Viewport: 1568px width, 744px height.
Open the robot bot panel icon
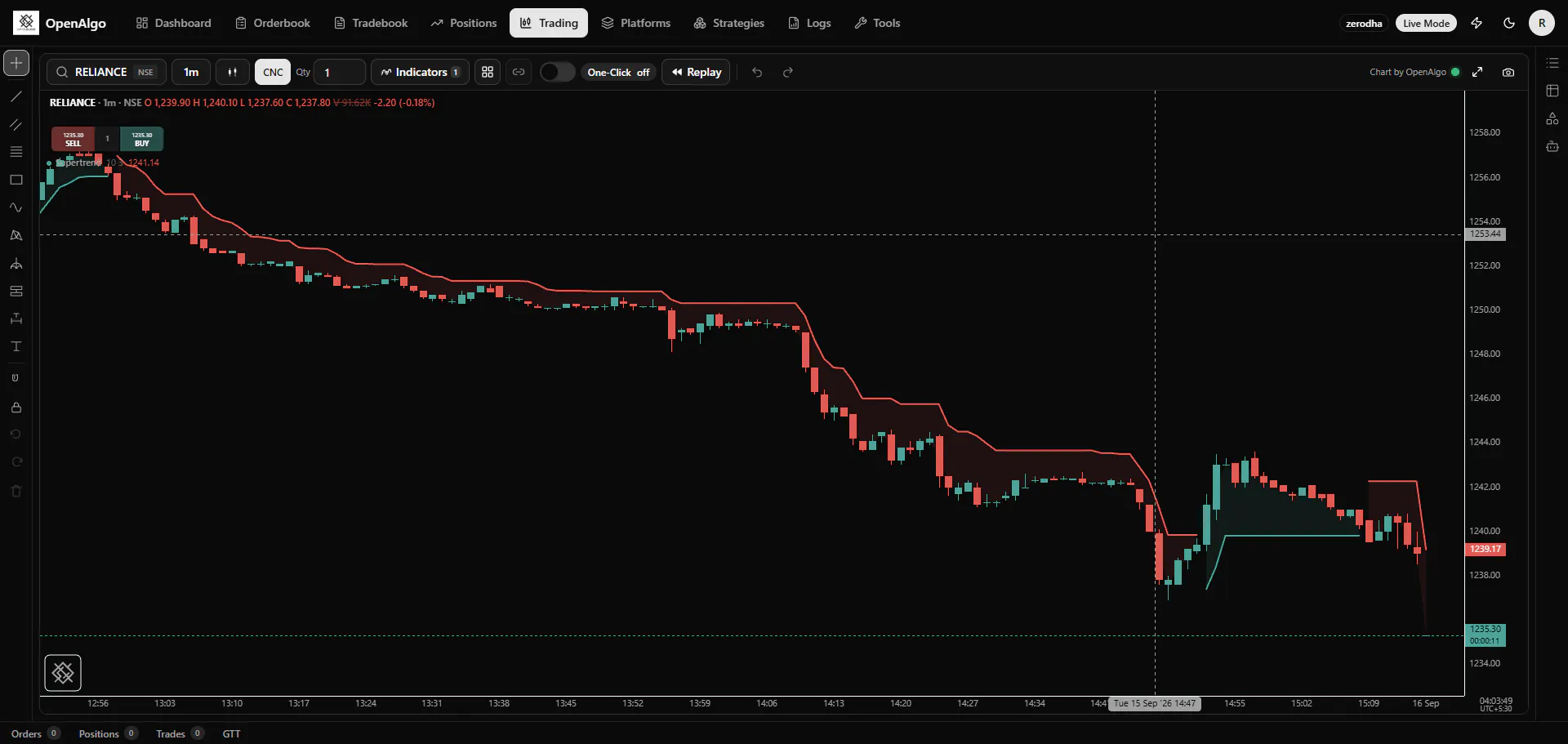[x=1552, y=146]
